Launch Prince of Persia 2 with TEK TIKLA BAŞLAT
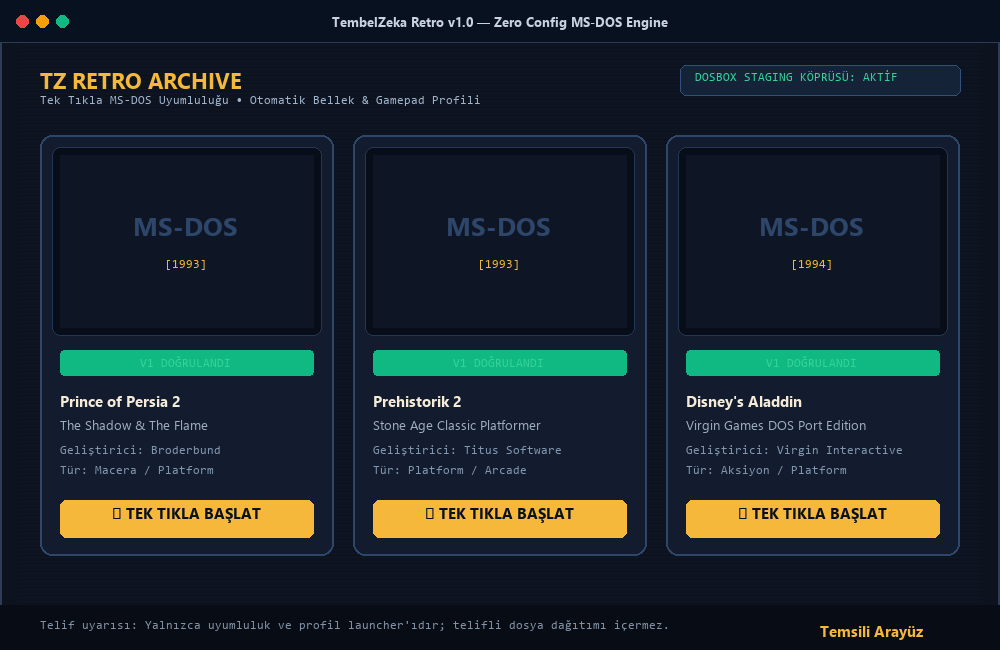This screenshot has width=1000, height=650. point(187,518)
